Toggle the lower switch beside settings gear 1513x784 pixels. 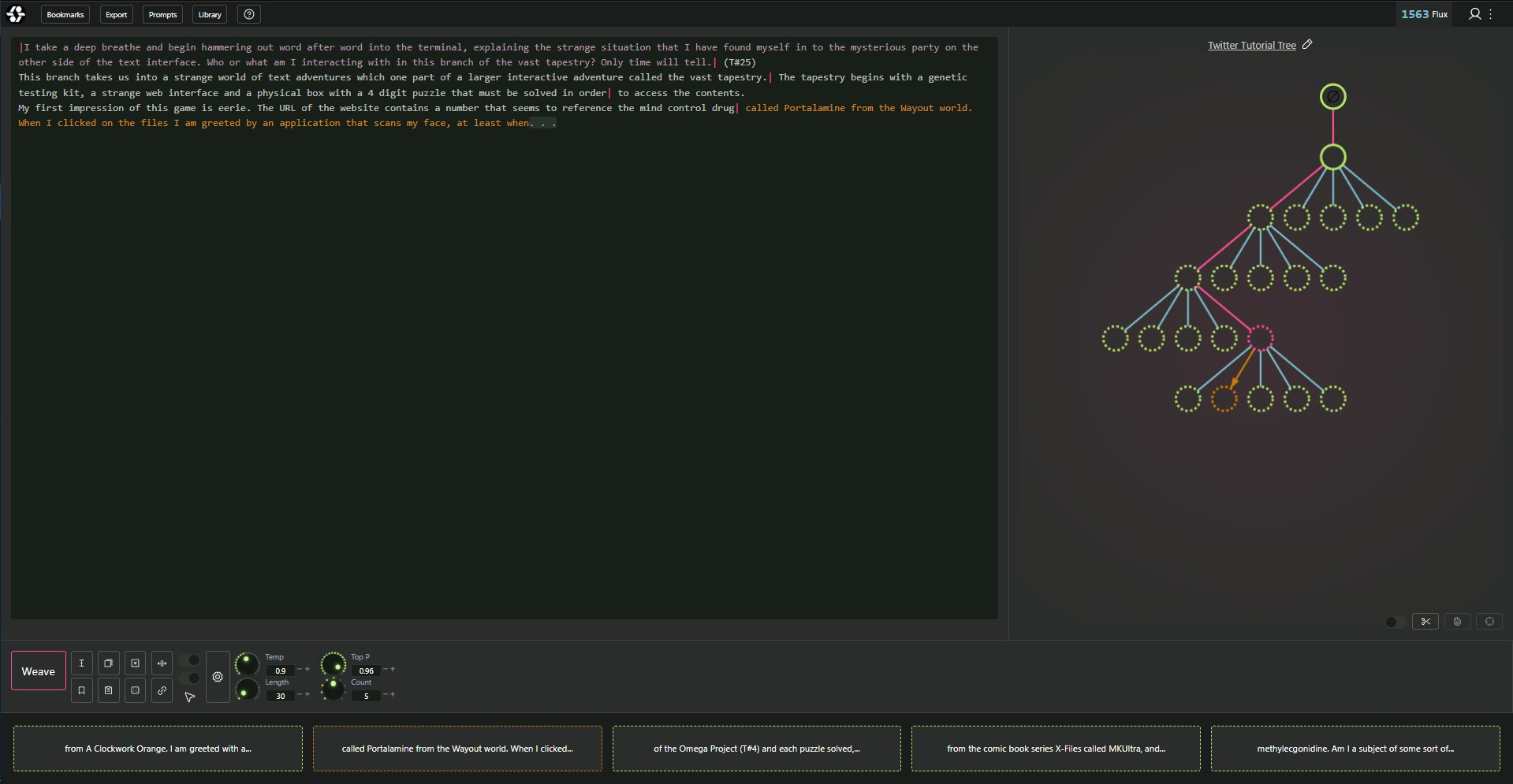189,678
